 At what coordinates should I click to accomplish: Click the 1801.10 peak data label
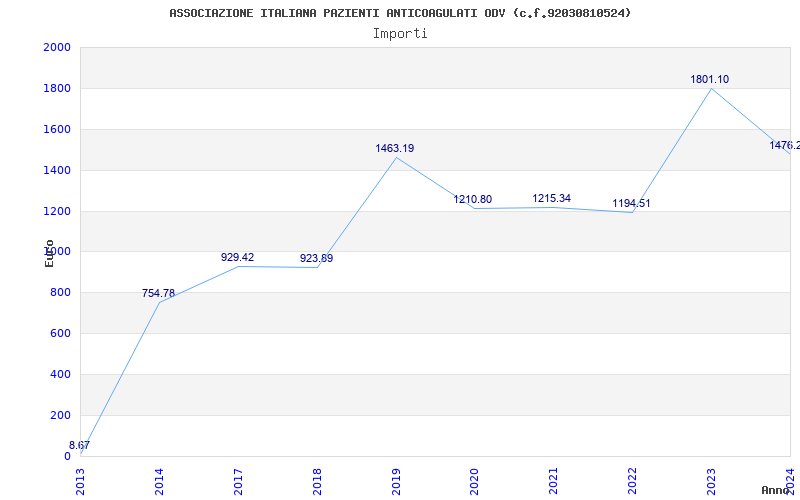tap(709, 80)
